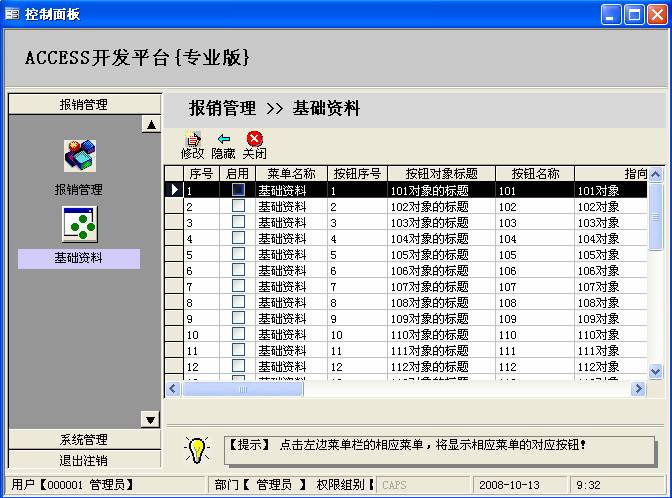Tick the 启用 checkbox for row 8
The image size is (672, 498).
click(238, 302)
